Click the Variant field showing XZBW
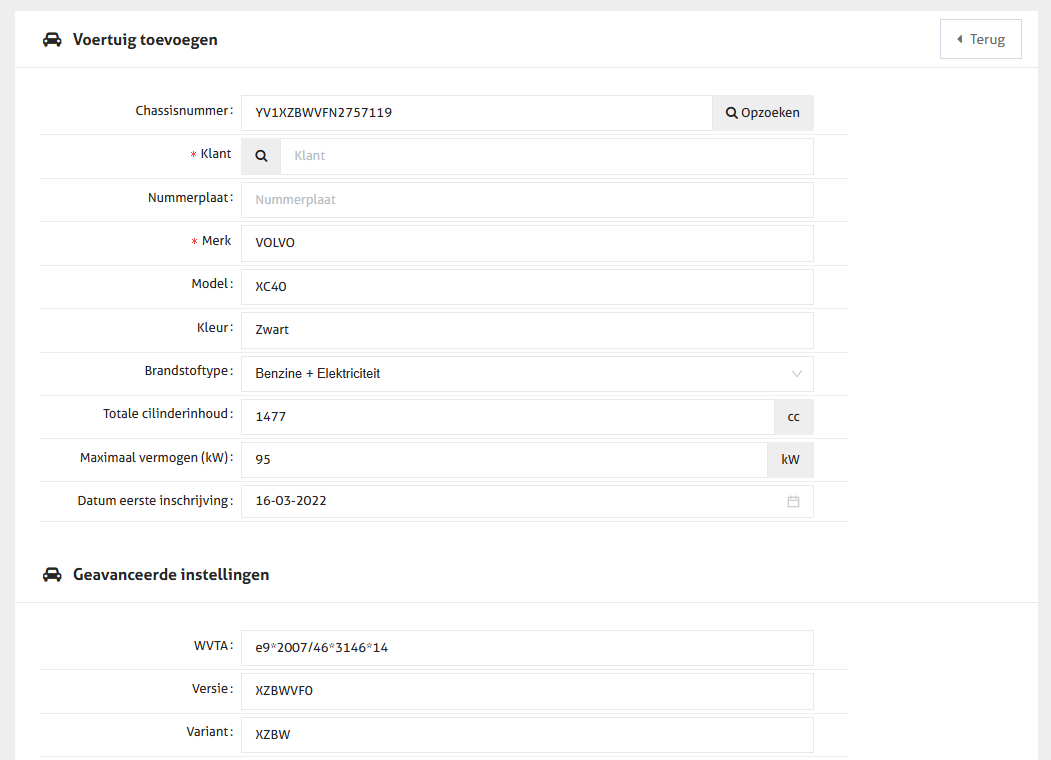Screen dimensions: 1051x760 [527, 735]
